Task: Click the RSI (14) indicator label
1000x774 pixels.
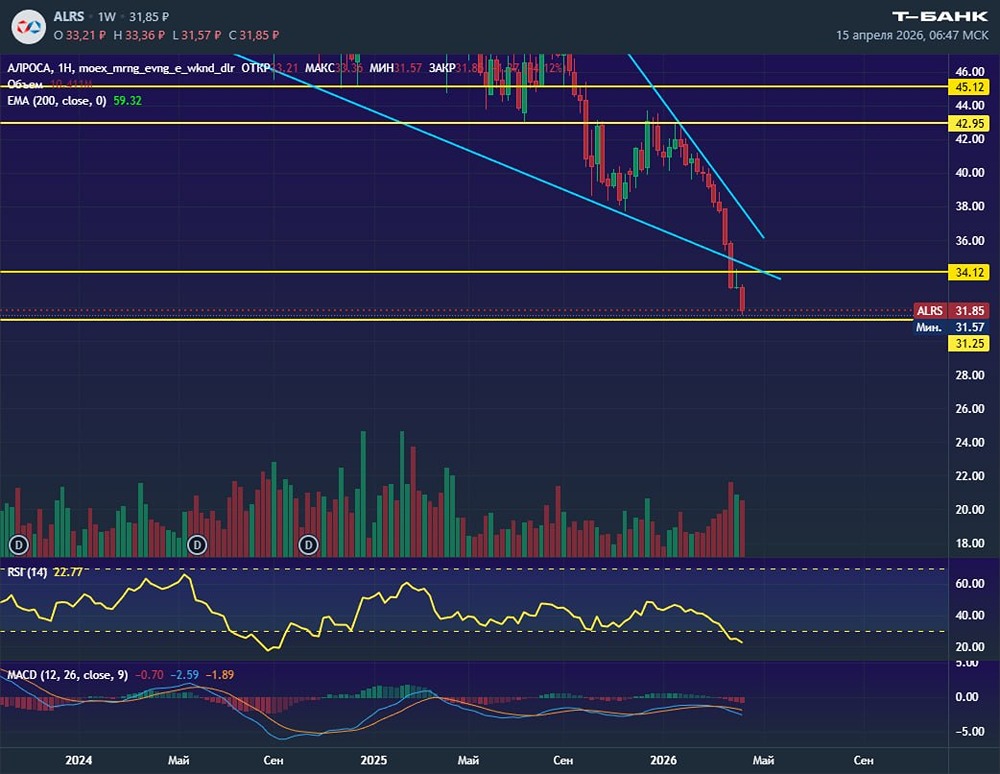Action: (x=27, y=572)
